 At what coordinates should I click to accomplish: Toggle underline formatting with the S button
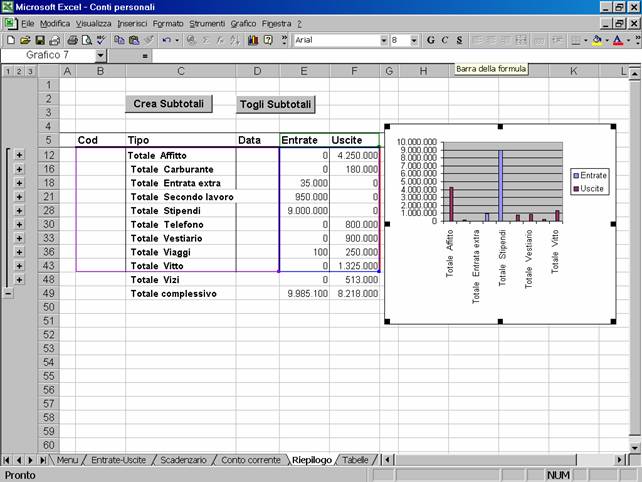pos(459,40)
